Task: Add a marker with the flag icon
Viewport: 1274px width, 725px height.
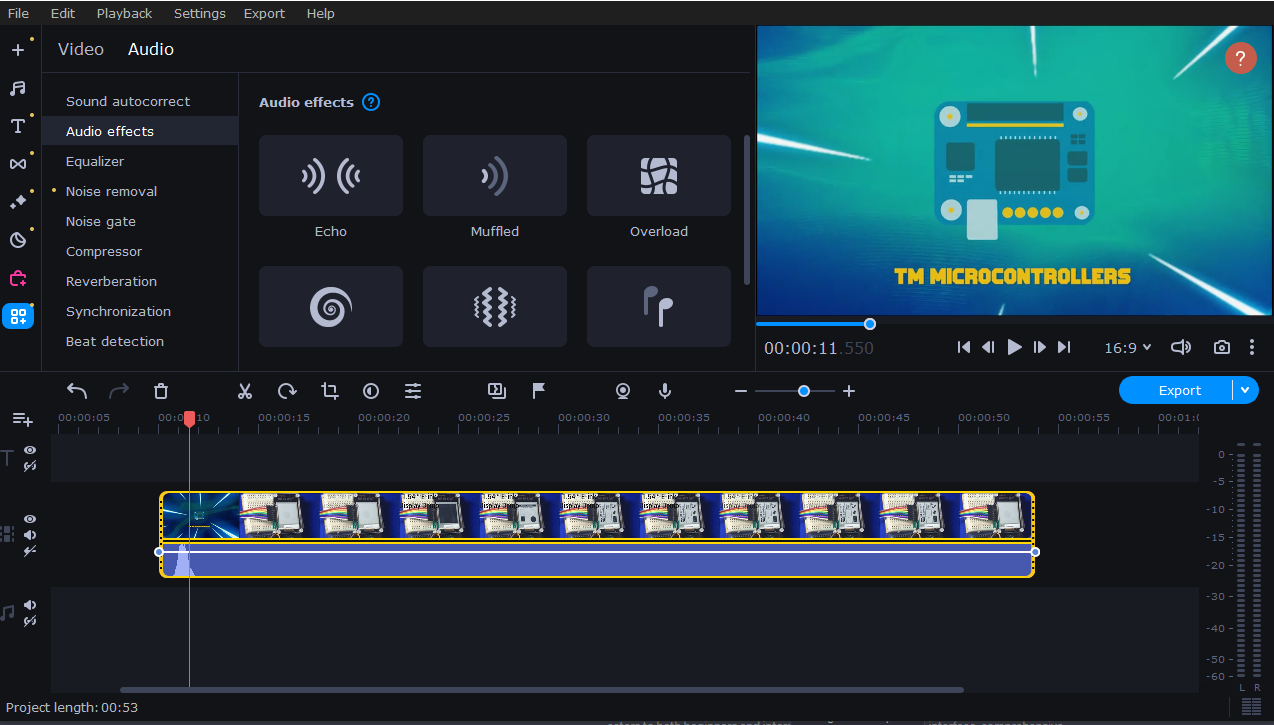Action: [x=539, y=391]
